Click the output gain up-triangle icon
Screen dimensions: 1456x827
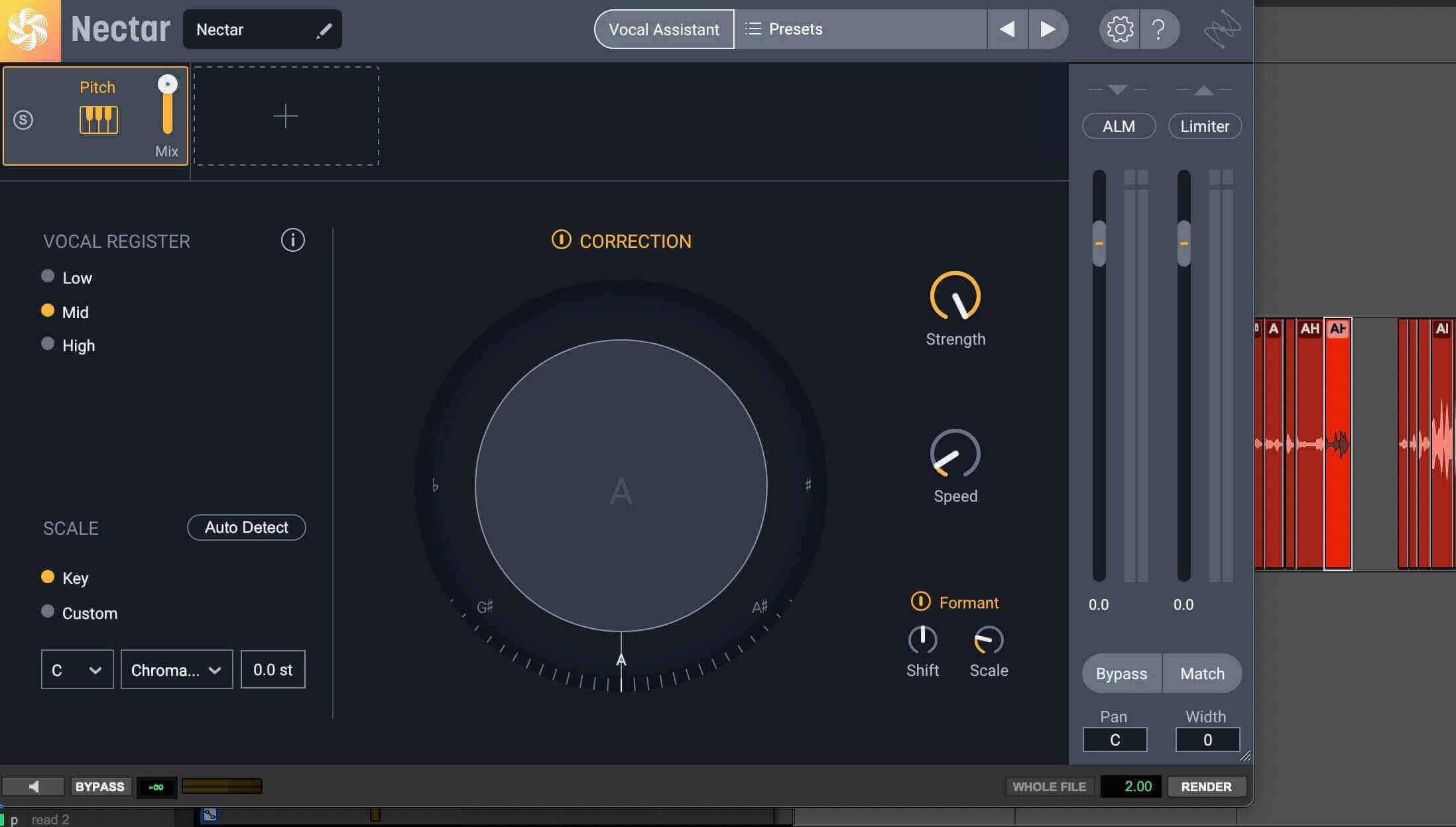click(1203, 90)
